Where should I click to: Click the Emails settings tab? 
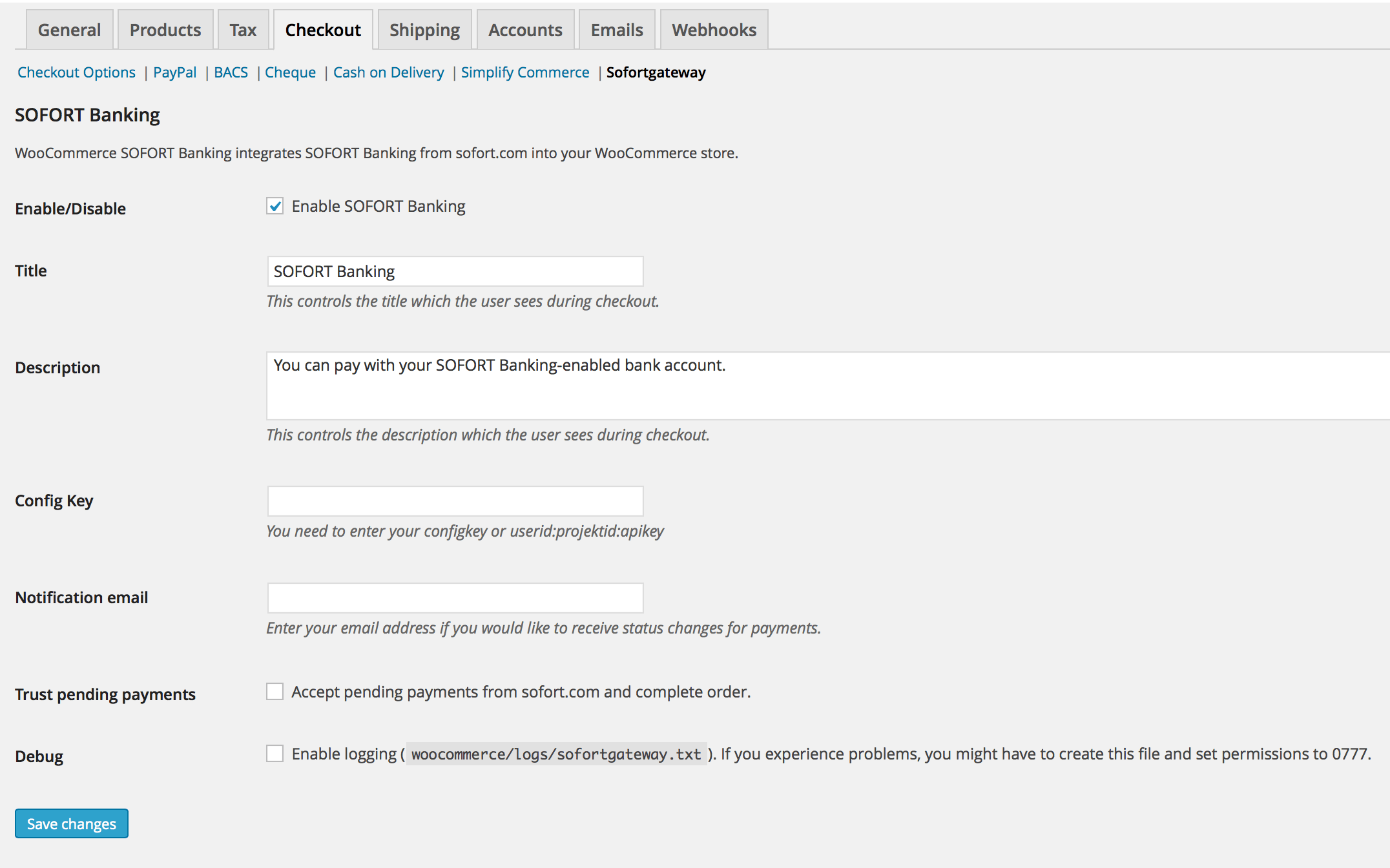pyautogui.click(x=615, y=29)
